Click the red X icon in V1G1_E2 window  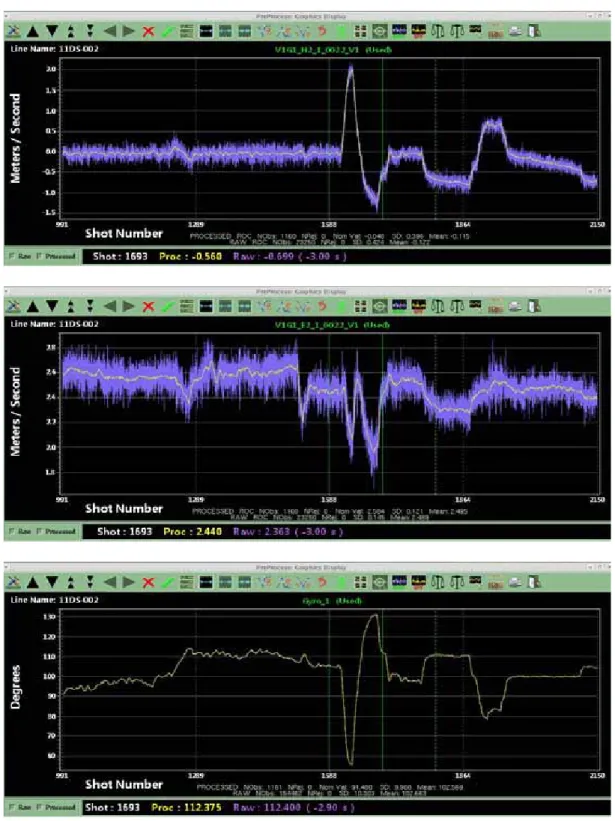[149, 307]
